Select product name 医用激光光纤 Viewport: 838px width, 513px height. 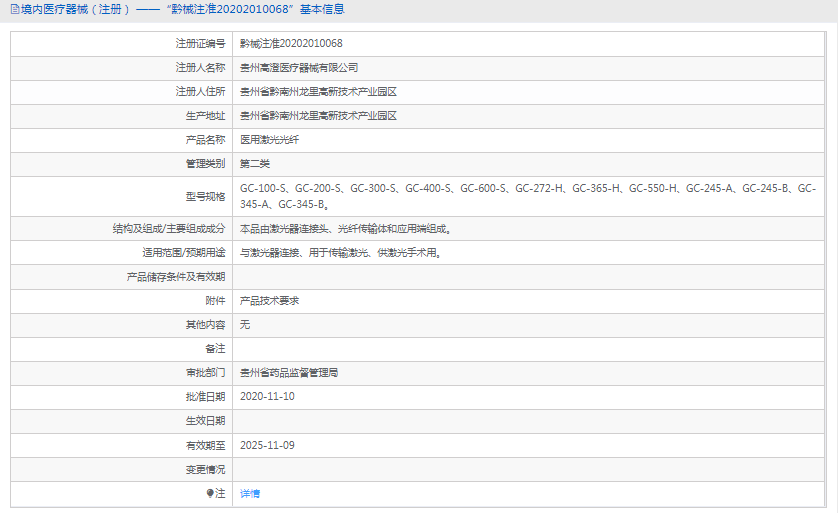(269, 140)
